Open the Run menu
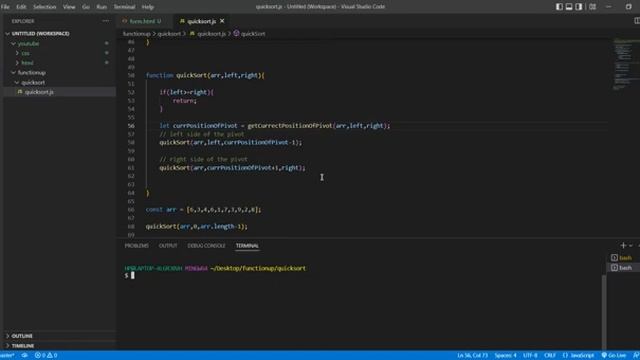Screen dimensions: 640x360 pos(101,7)
